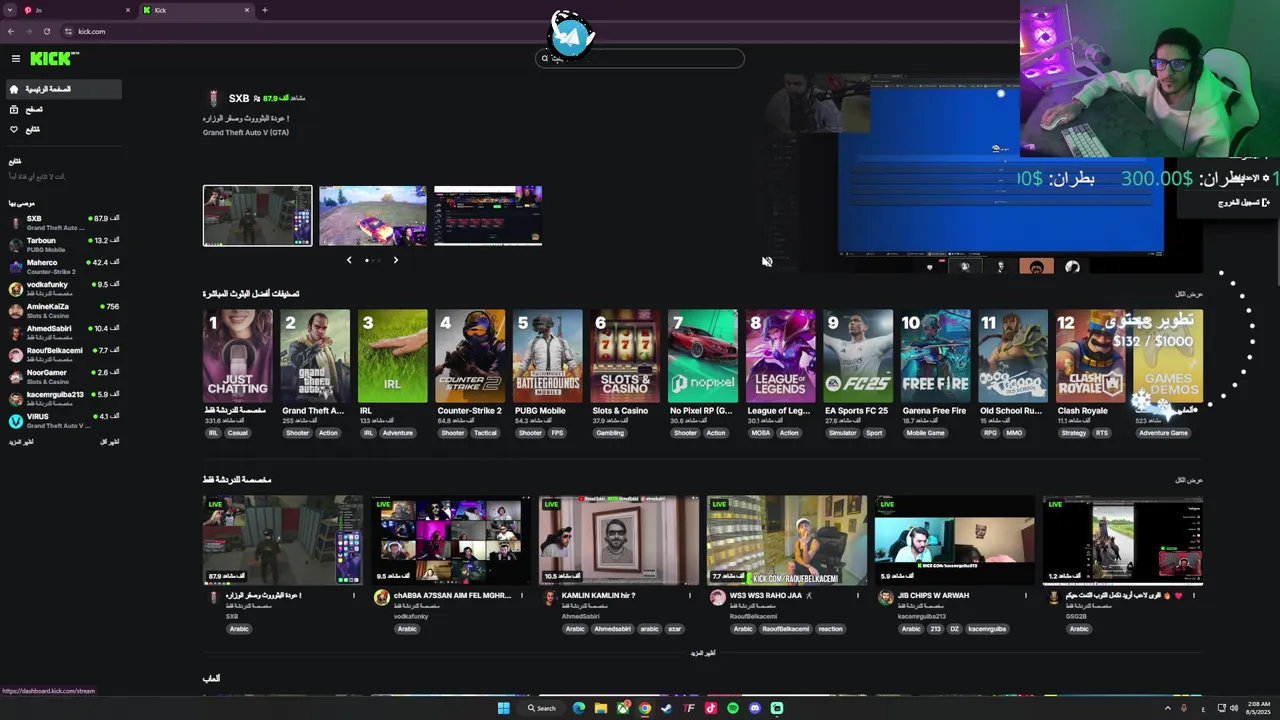Go to the next featured stream carousel slide
The height and width of the screenshot is (720, 1280).
395,260
